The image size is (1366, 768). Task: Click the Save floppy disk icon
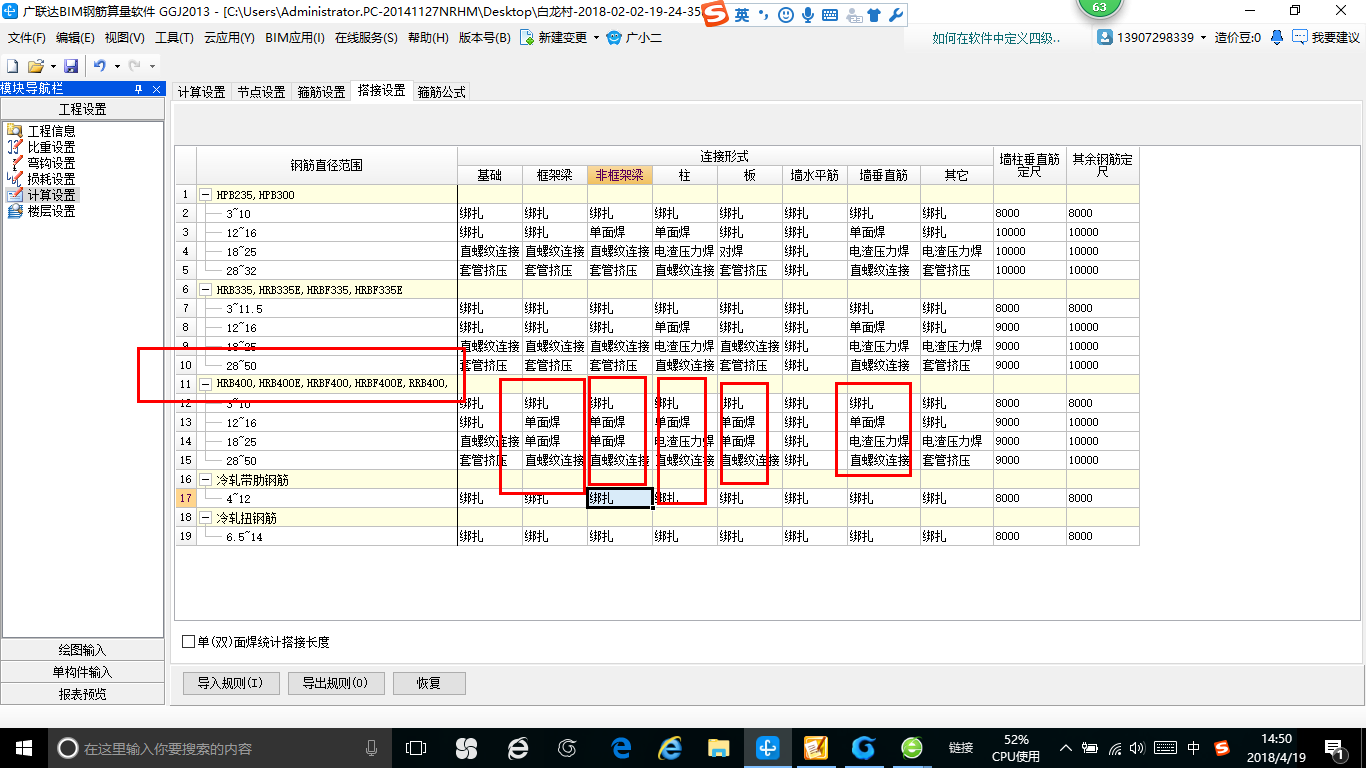pos(71,66)
